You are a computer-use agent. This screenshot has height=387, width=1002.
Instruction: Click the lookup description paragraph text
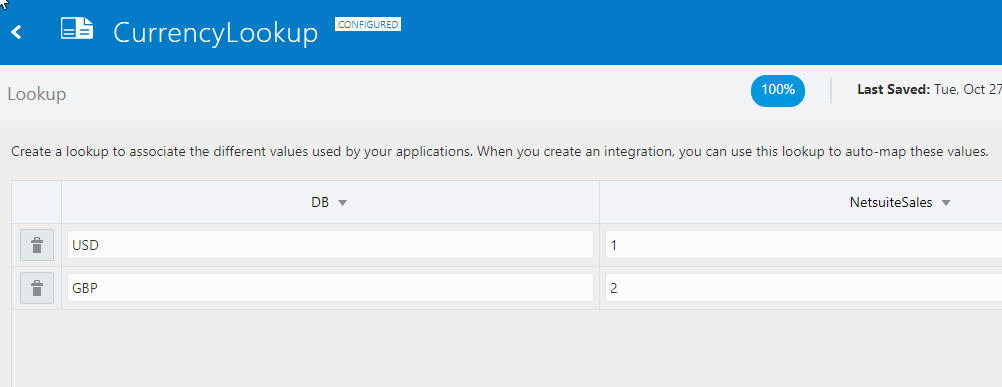500,152
